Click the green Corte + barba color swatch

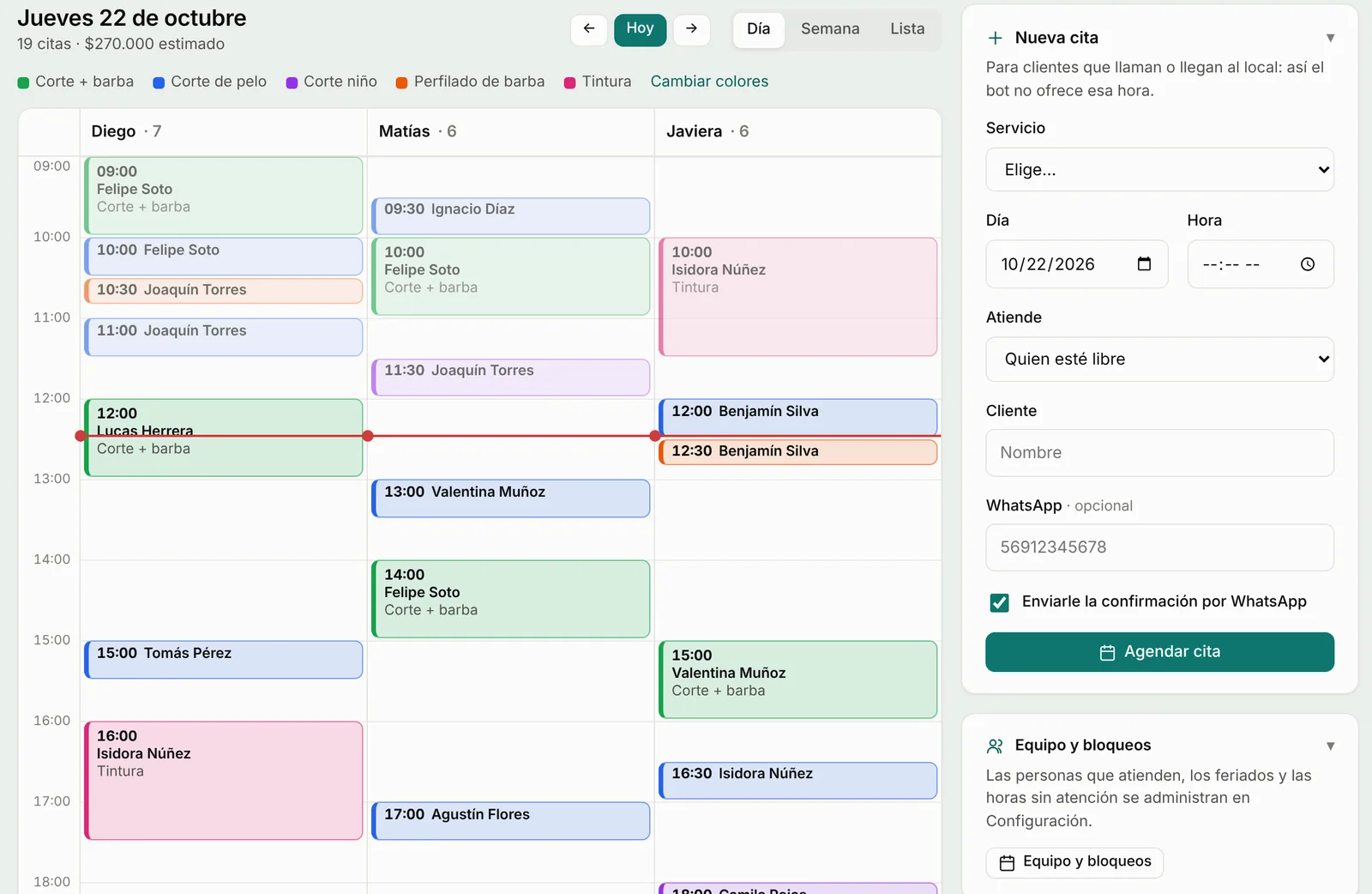[23, 83]
